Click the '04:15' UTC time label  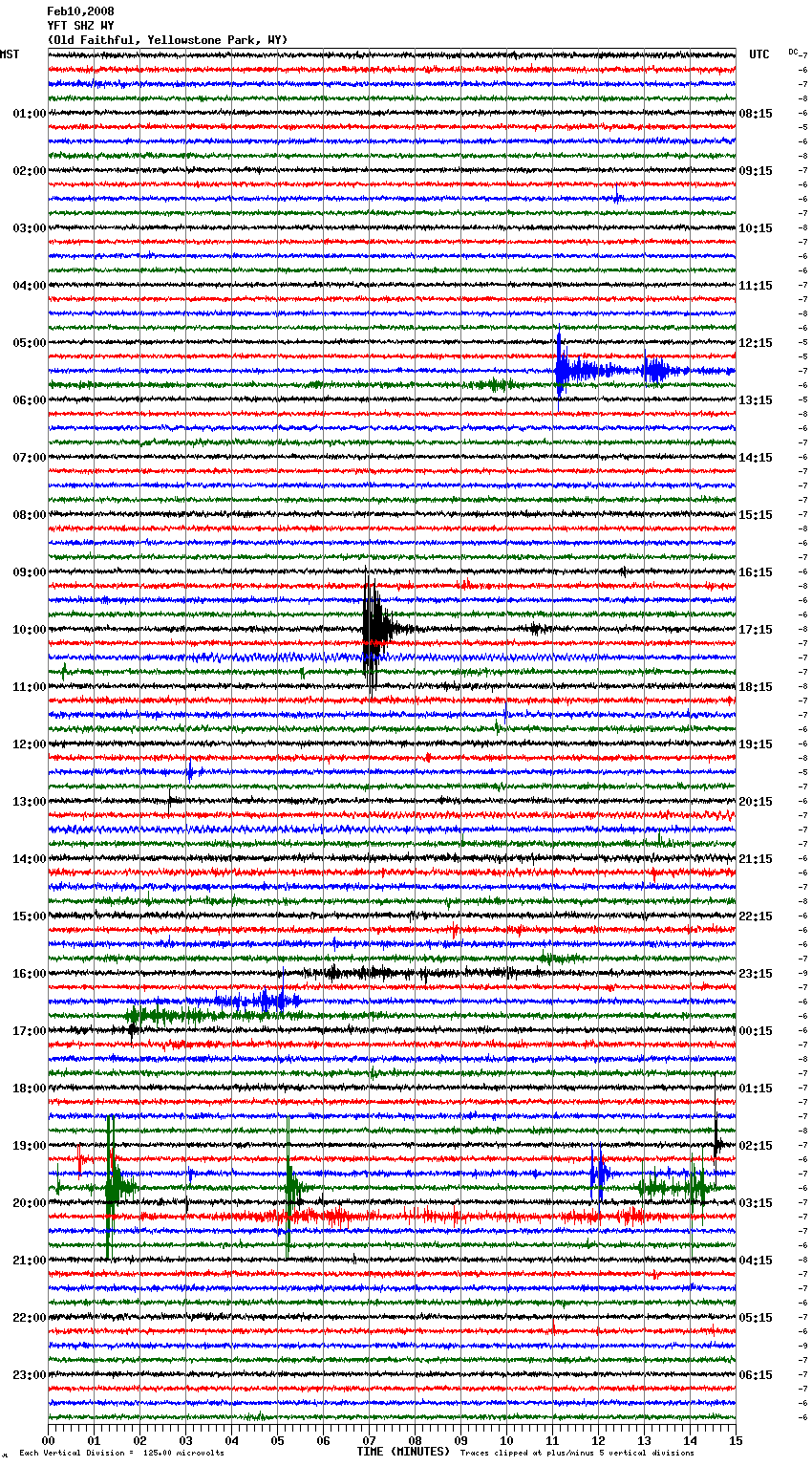pos(756,1261)
